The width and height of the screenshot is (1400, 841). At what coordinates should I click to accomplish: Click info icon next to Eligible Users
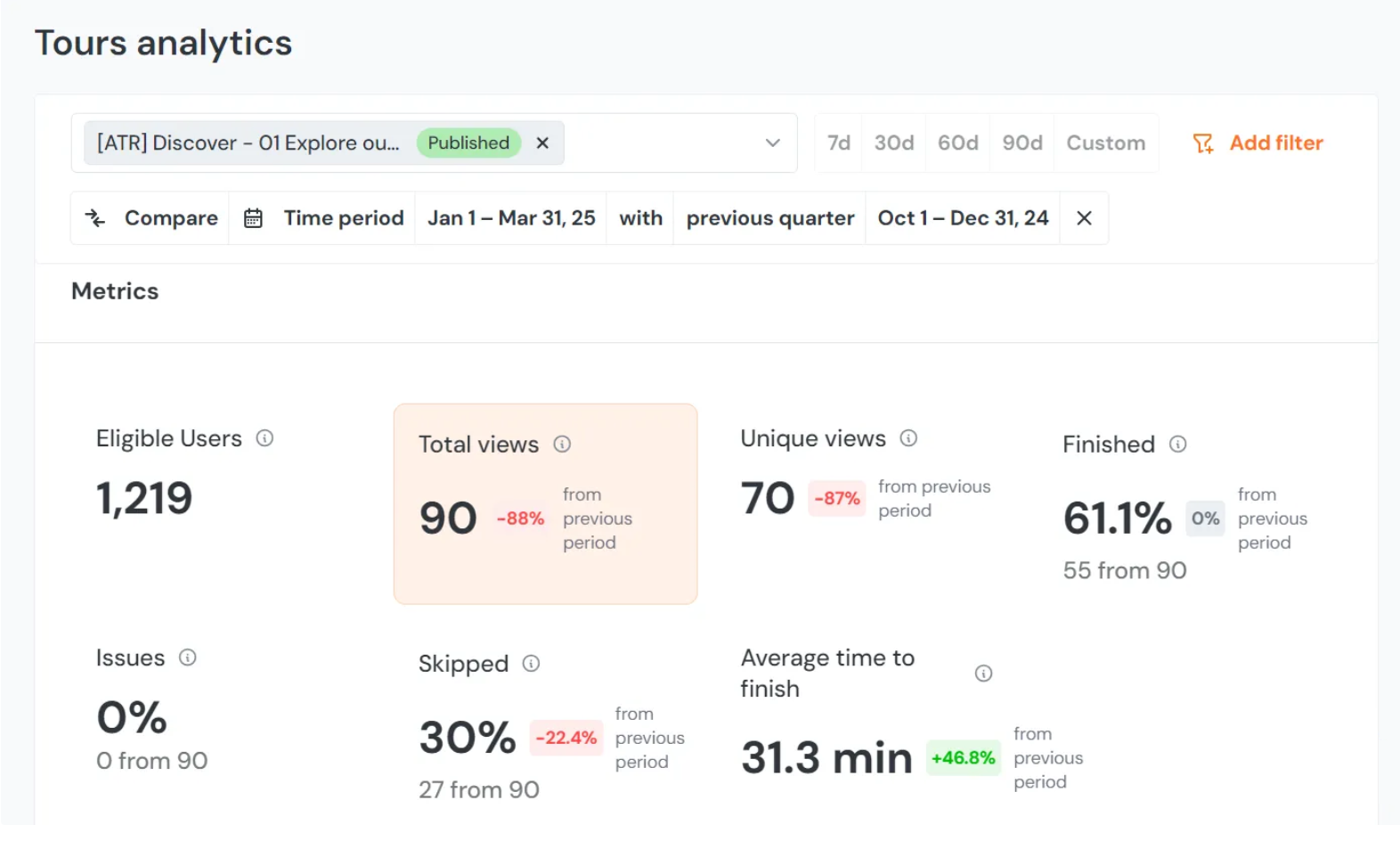265,438
